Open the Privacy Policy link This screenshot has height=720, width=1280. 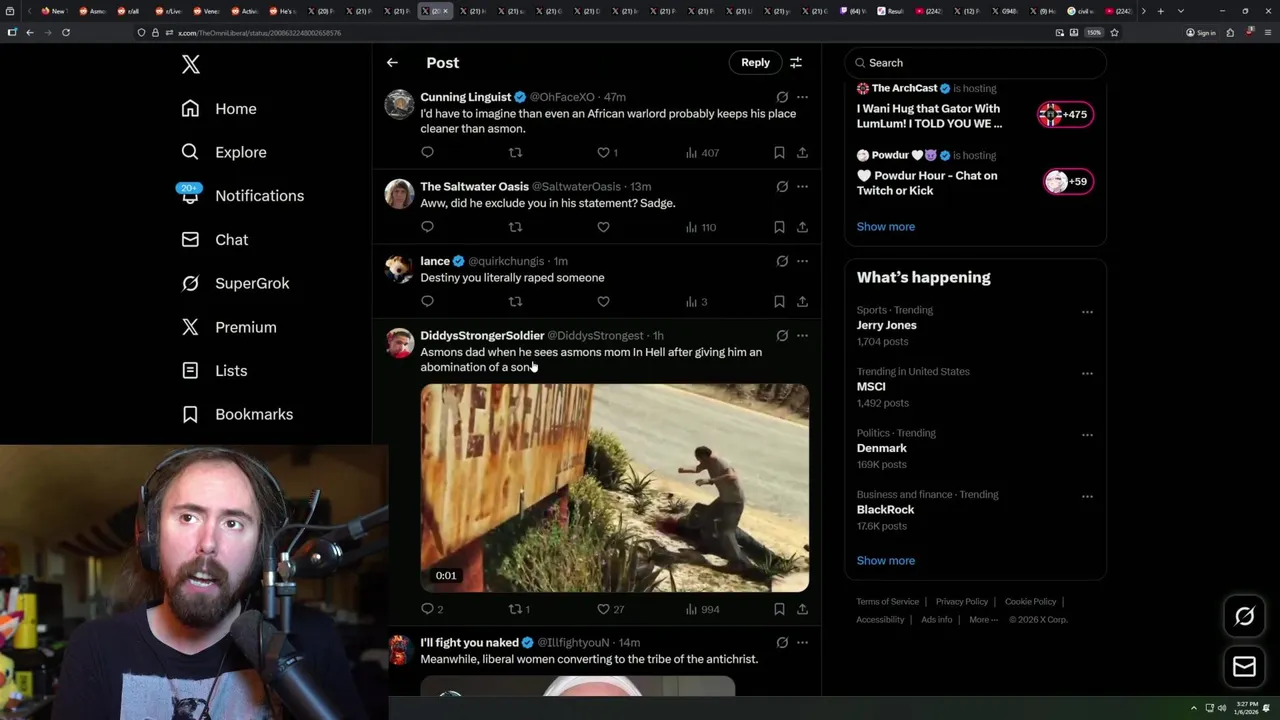pyautogui.click(x=961, y=602)
